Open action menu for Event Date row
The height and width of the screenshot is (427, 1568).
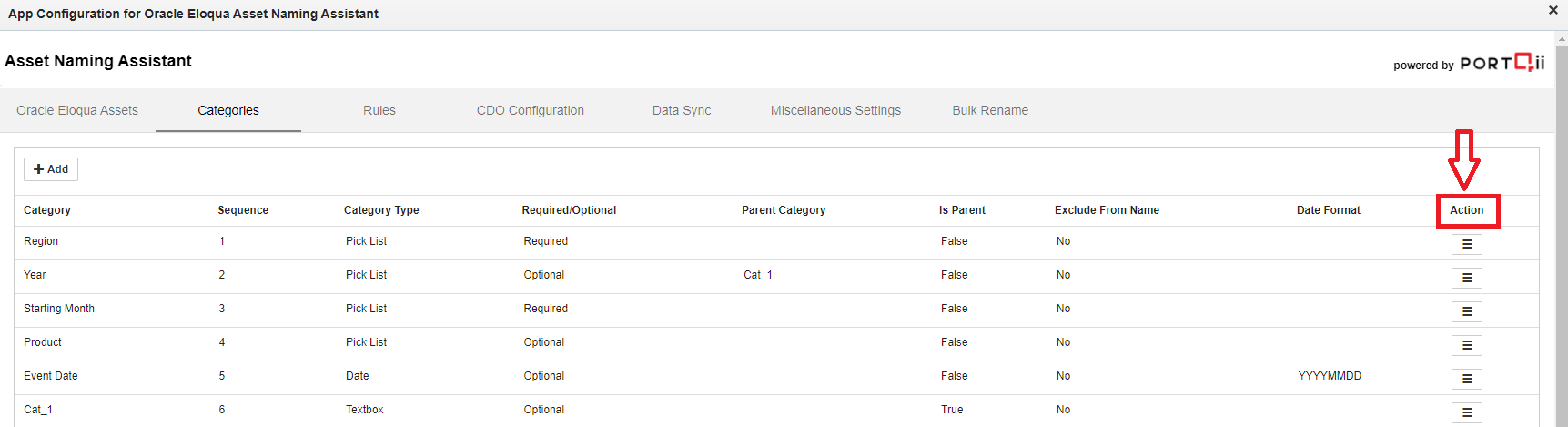point(1466,379)
